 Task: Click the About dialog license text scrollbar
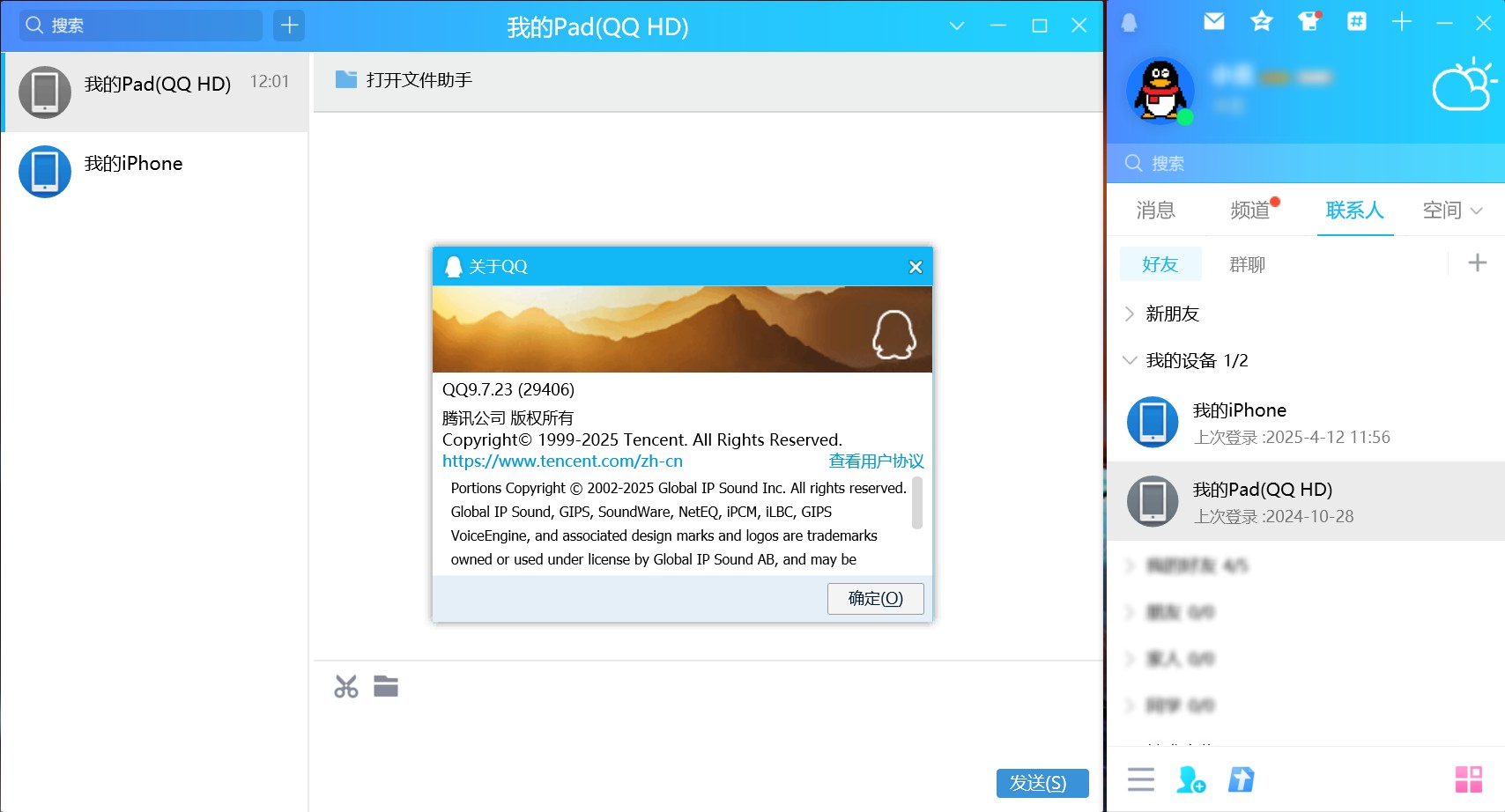point(916,503)
